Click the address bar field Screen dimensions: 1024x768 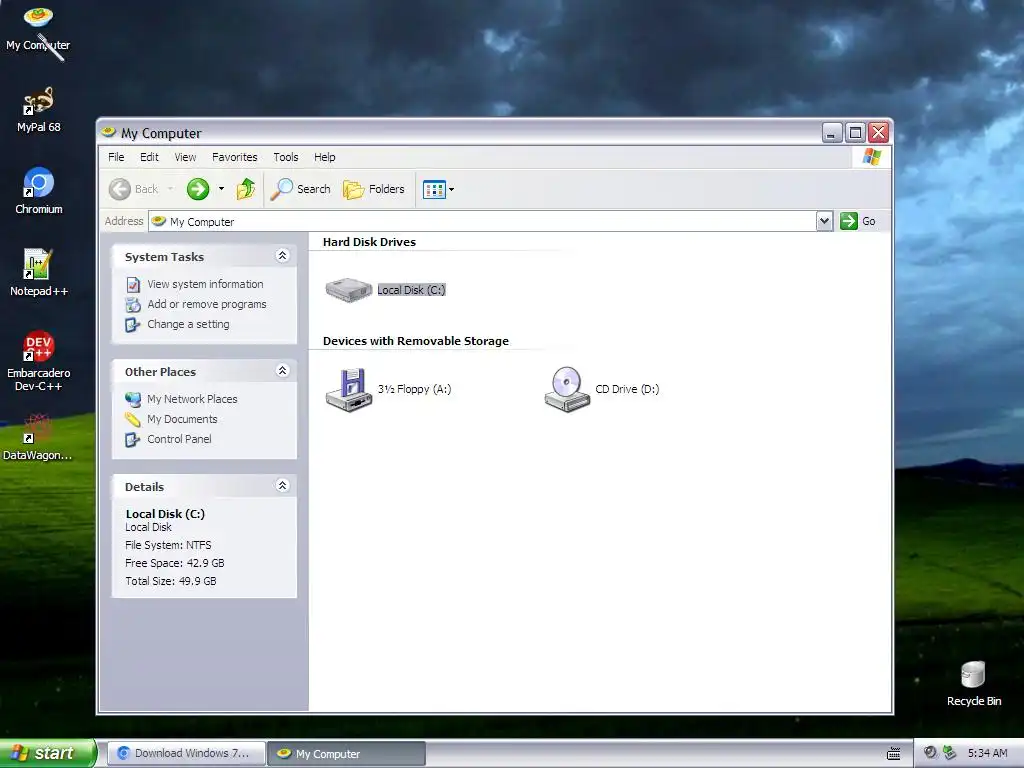tap(483, 221)
